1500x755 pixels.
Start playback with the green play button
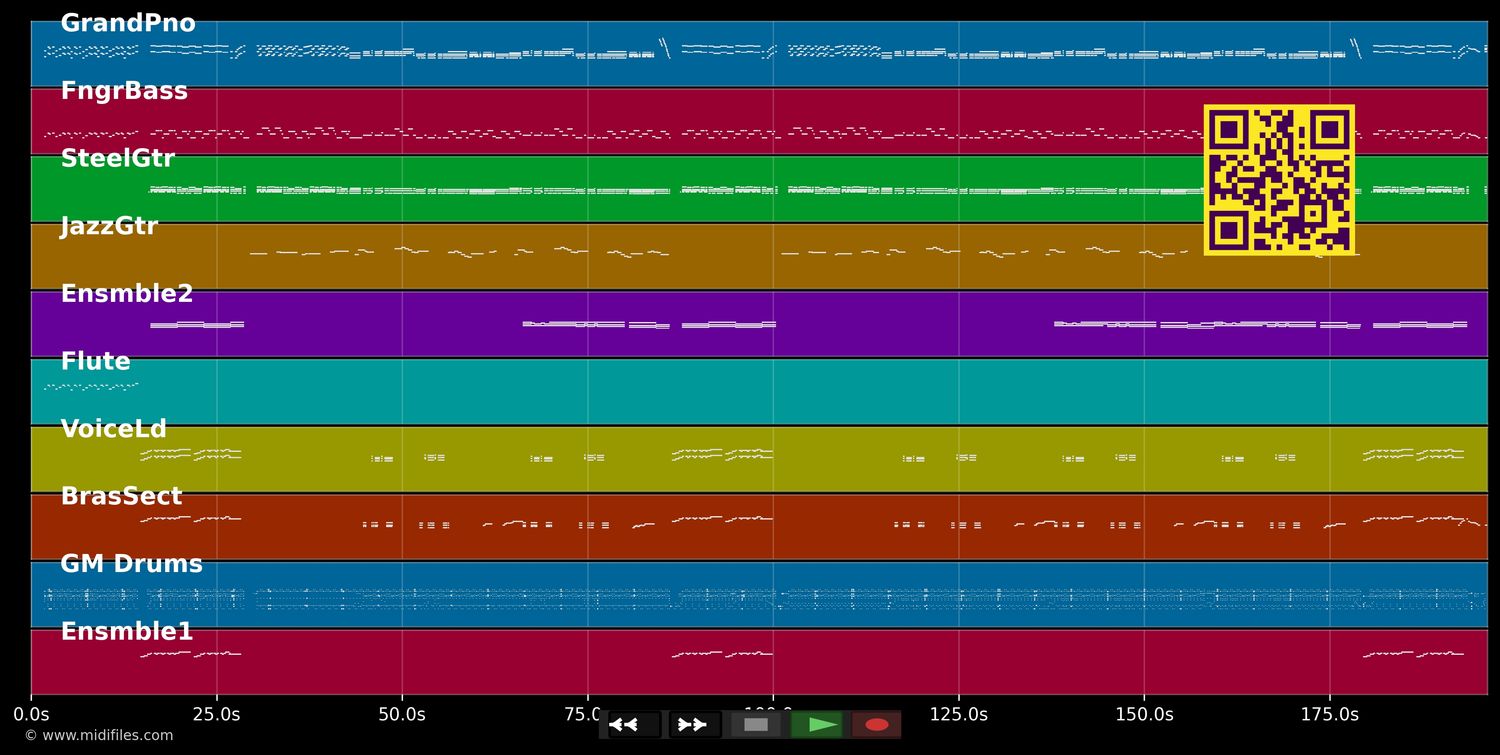[x=817, y=725]
